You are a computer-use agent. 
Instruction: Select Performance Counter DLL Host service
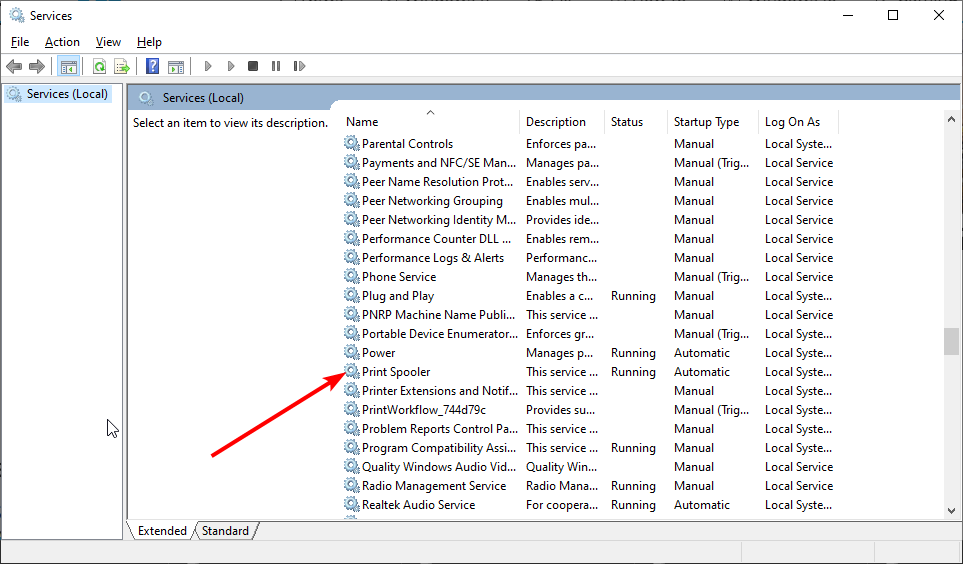(x=437, y=239)
